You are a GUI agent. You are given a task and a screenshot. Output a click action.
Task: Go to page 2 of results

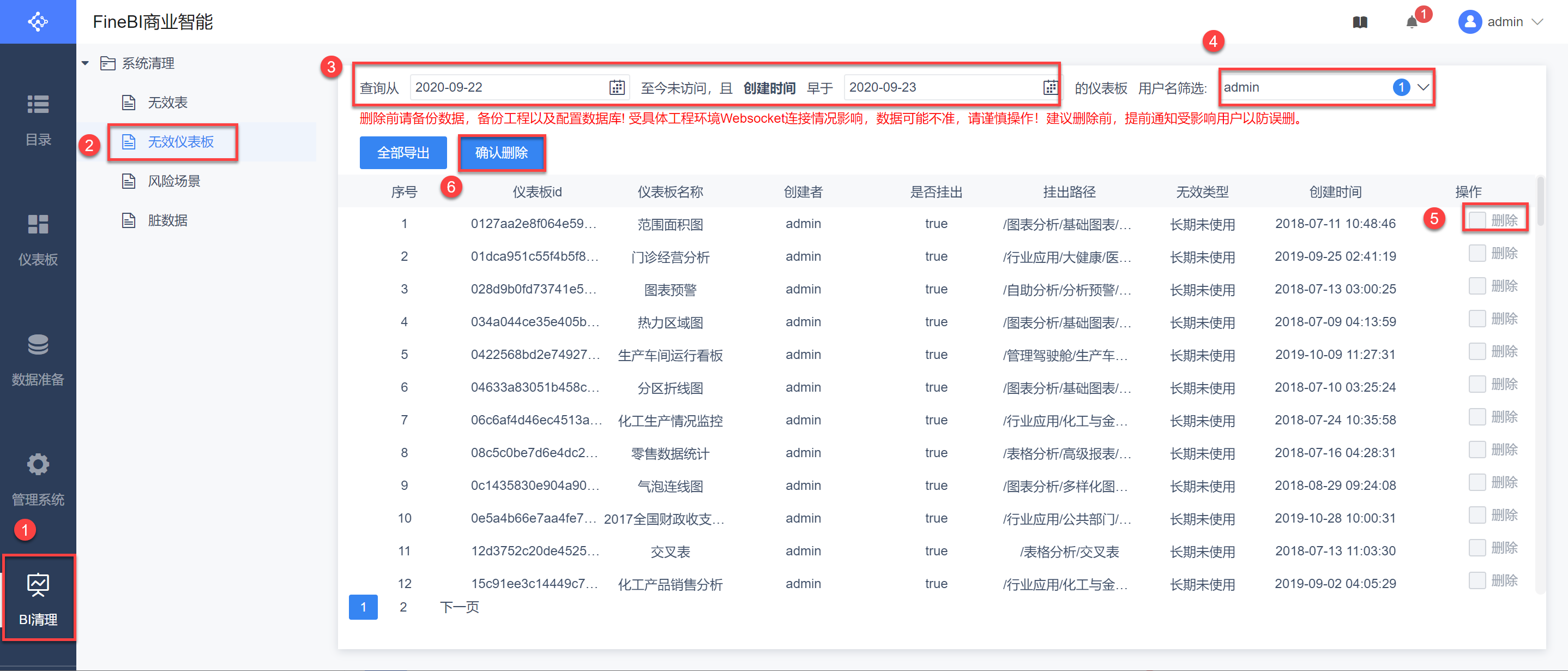click(403, 607)
